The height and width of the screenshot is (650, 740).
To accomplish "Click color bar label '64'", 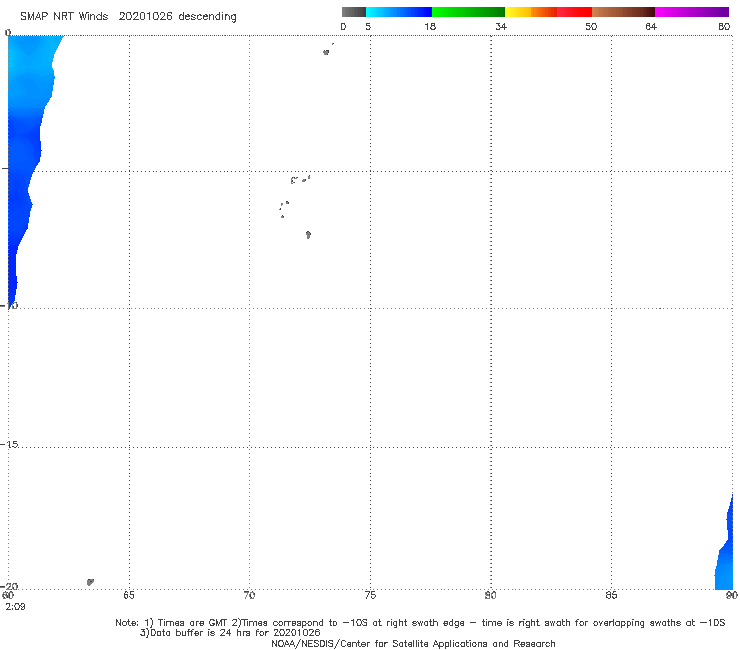I will point(651,27).
